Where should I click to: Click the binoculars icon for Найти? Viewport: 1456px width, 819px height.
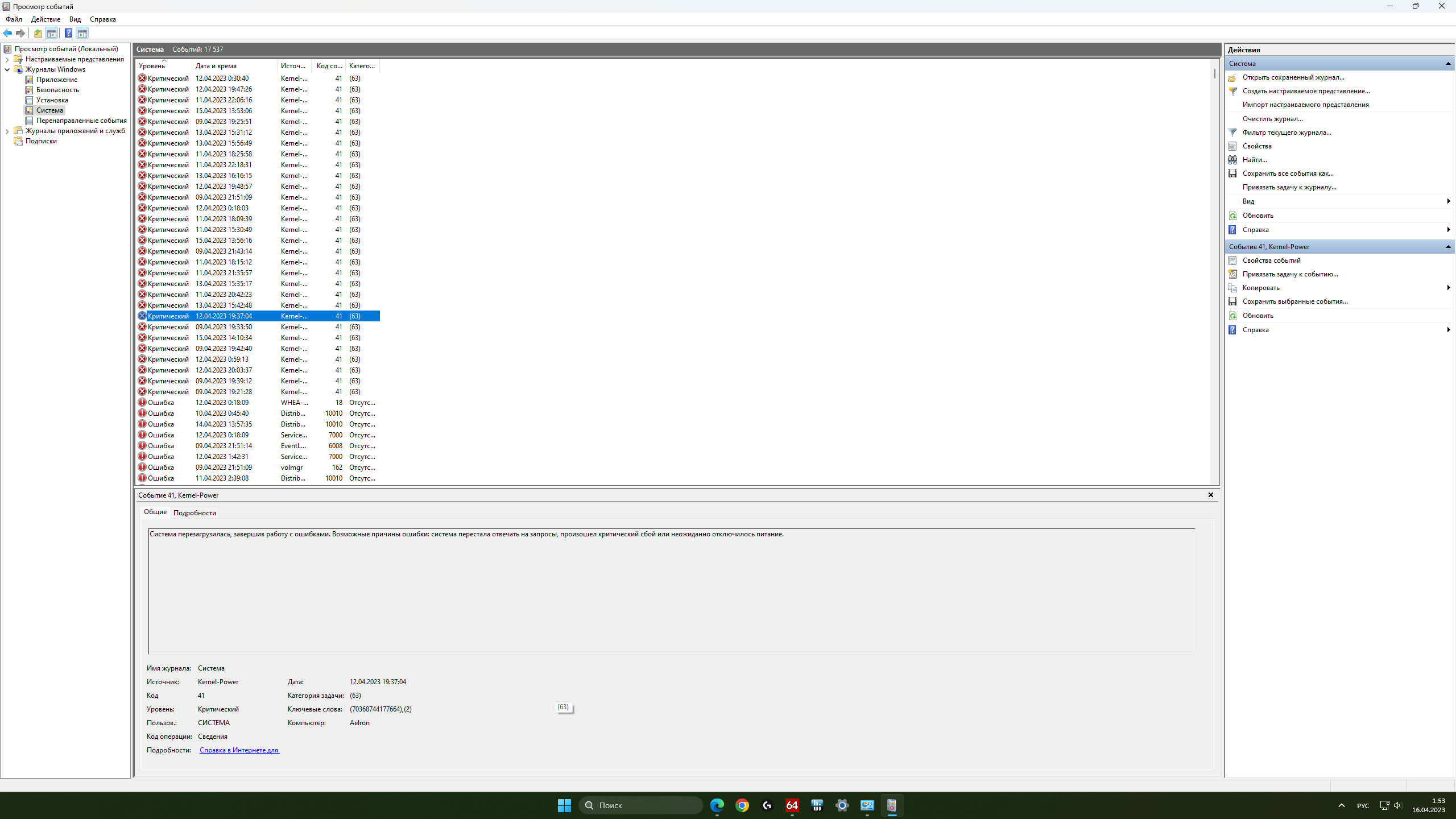pos(1232,160)
